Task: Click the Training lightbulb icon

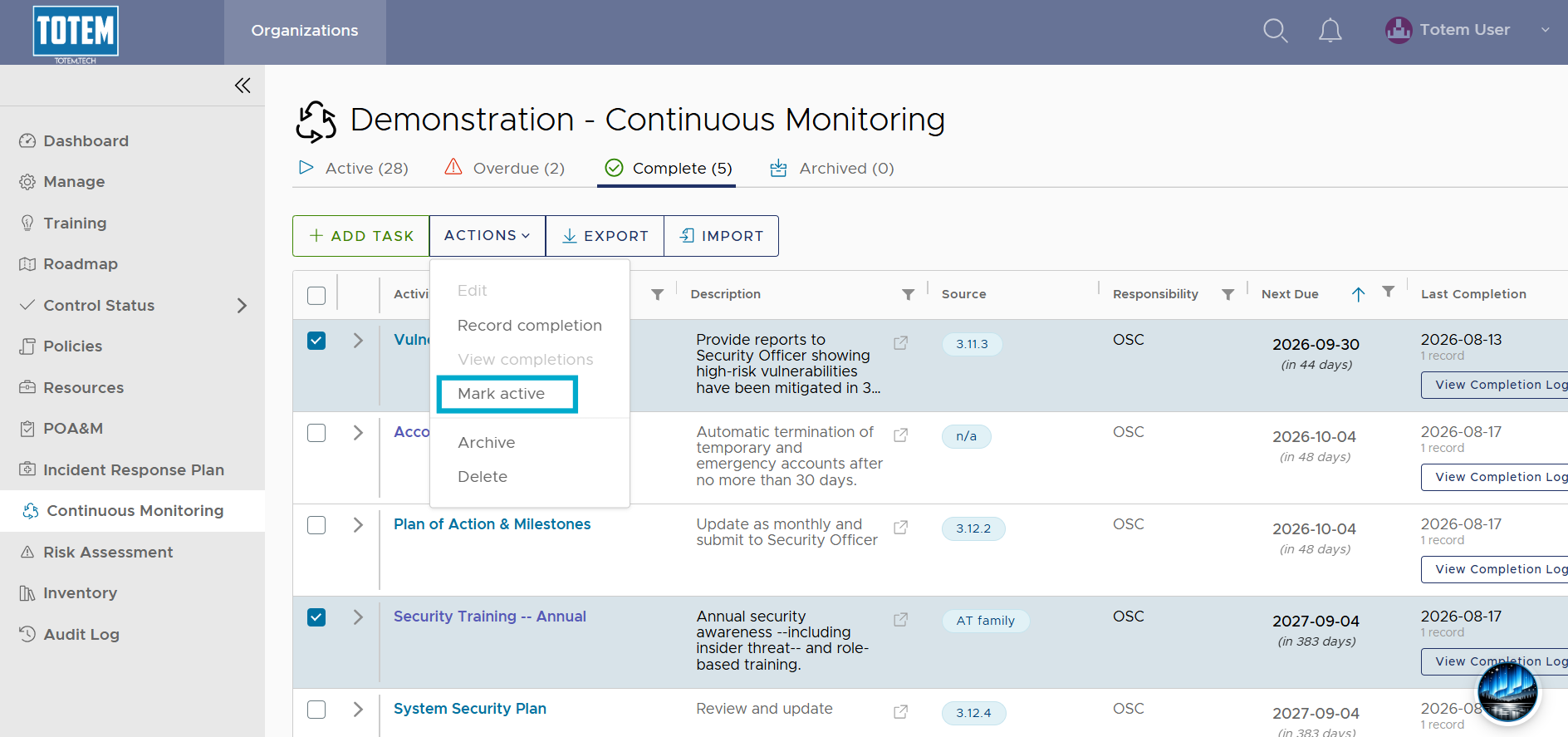Action: [x=27, y=223]
